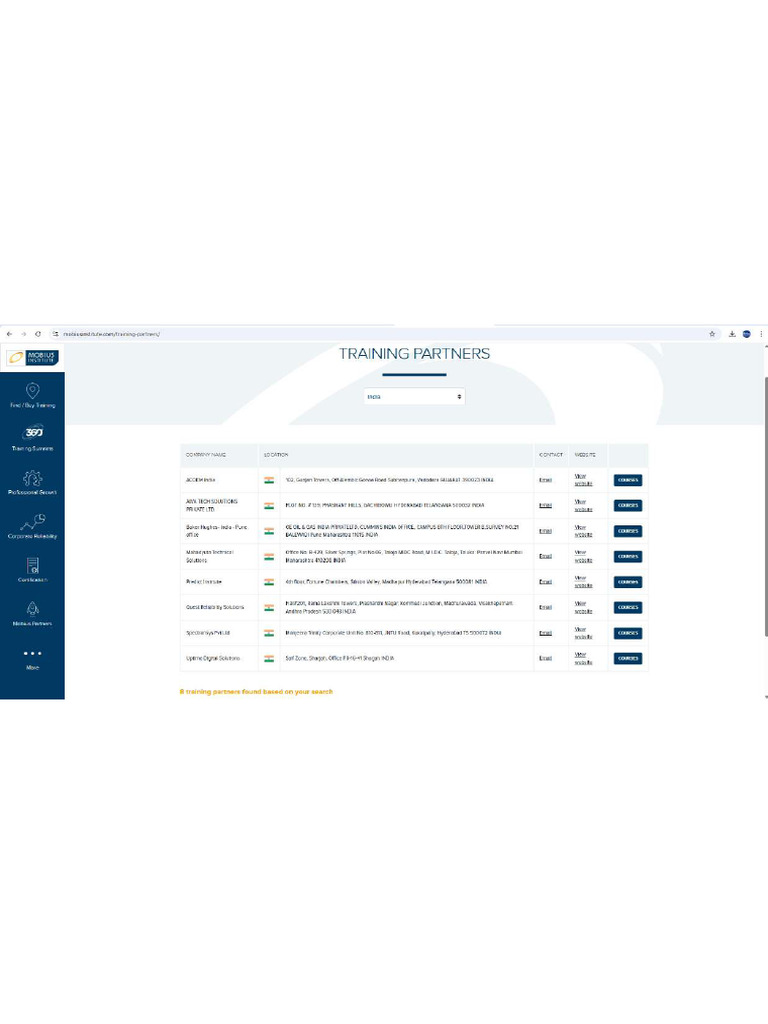The image size is (768, 1024).
Task: Click the flag in Quest Reliability Solutions row
Action: pos(269,607)
